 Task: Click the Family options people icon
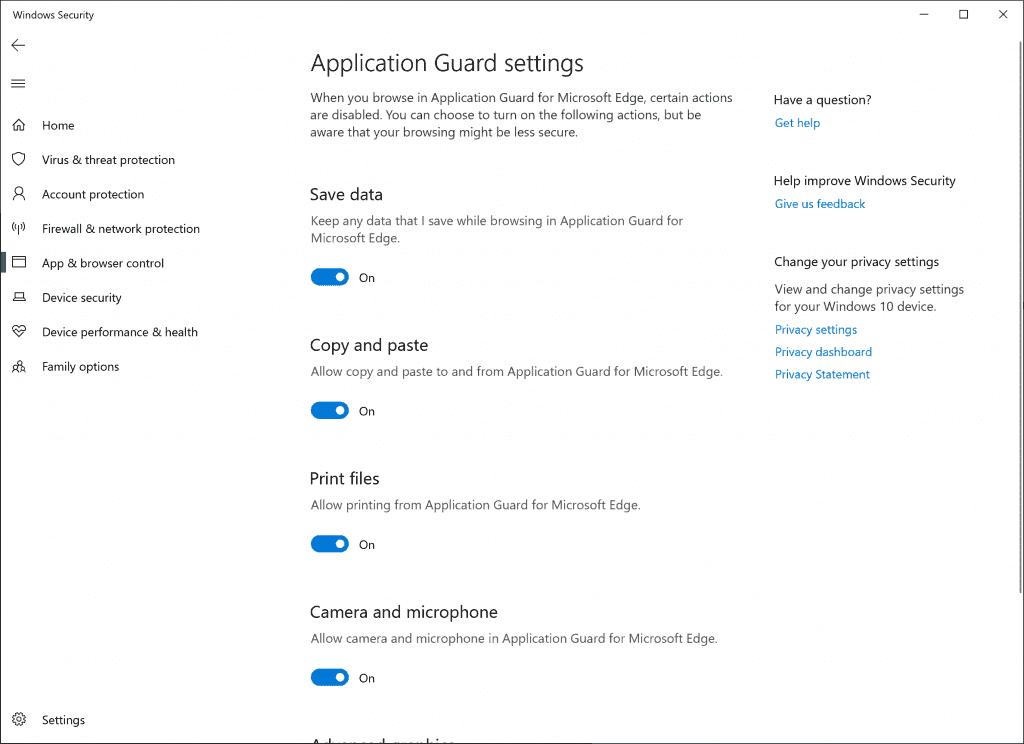(x=18, y=367)
